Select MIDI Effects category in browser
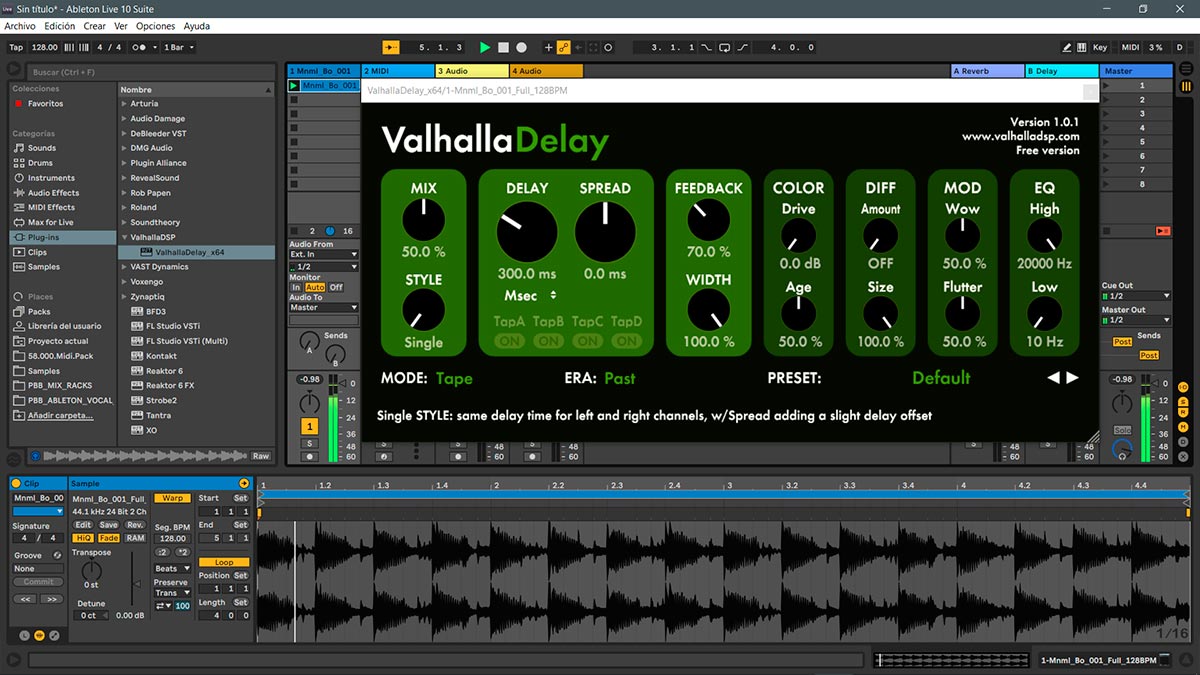 pos(51,208)
